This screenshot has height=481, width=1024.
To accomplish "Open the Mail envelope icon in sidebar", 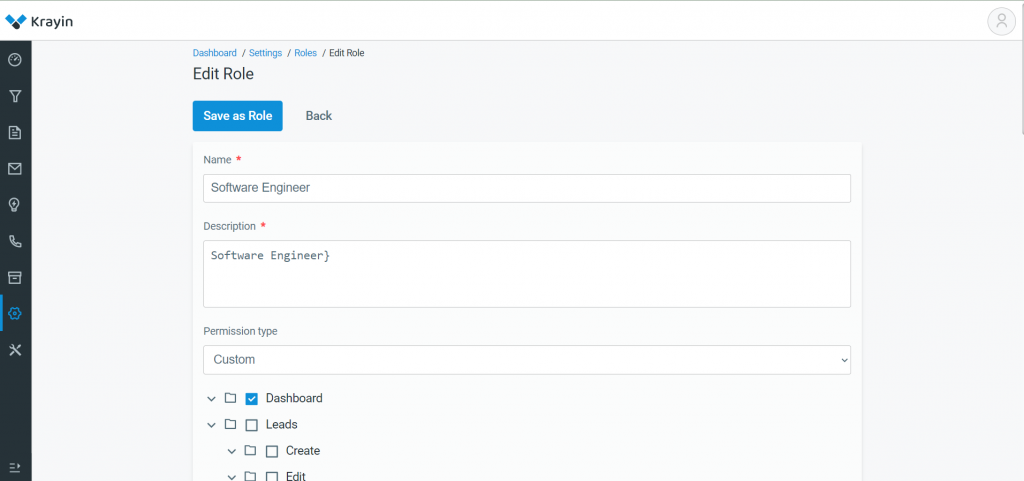I will pos(15,169).
